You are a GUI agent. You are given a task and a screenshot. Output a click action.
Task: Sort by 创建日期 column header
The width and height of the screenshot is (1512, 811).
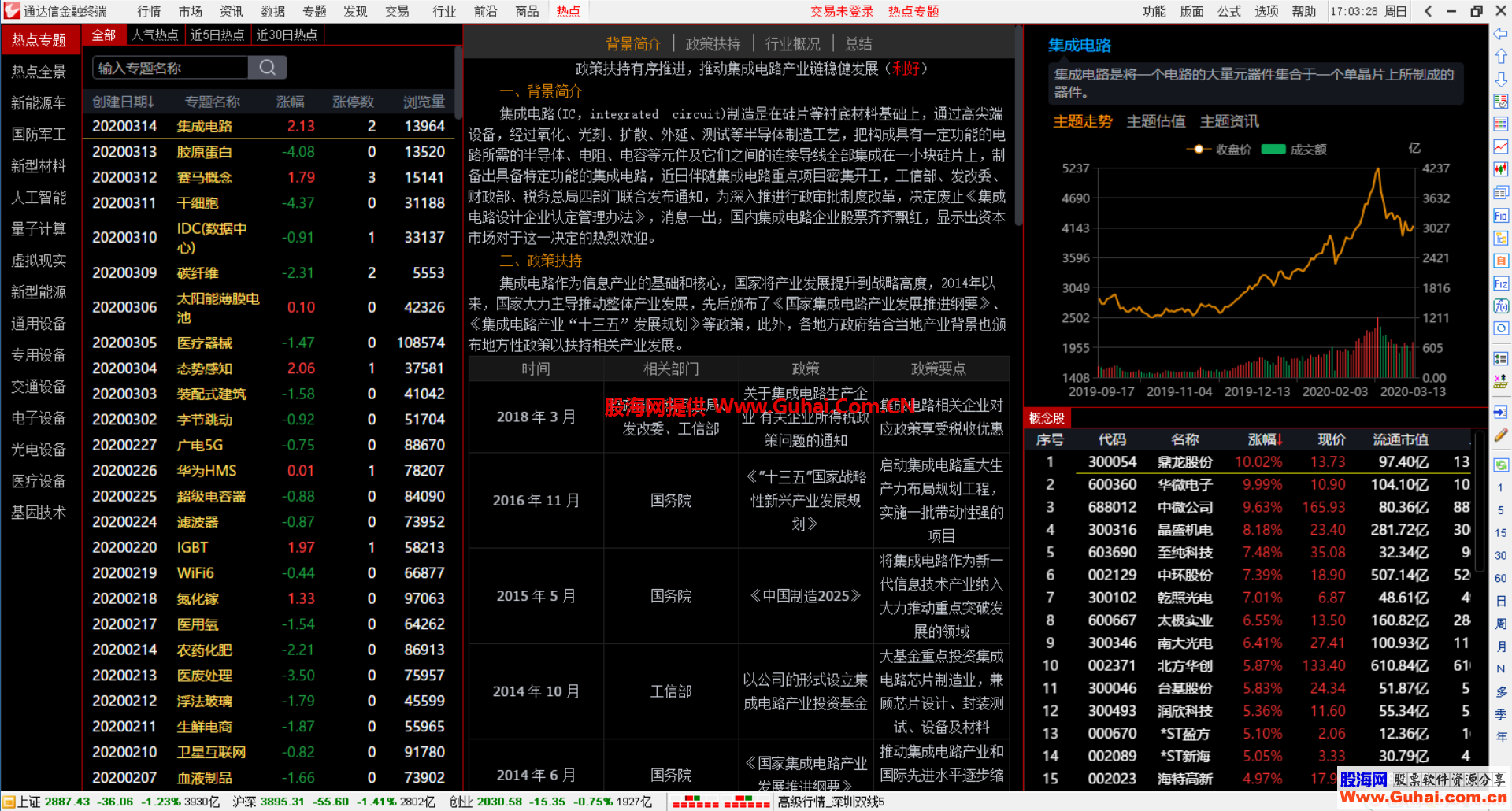[x=123, y=102]
